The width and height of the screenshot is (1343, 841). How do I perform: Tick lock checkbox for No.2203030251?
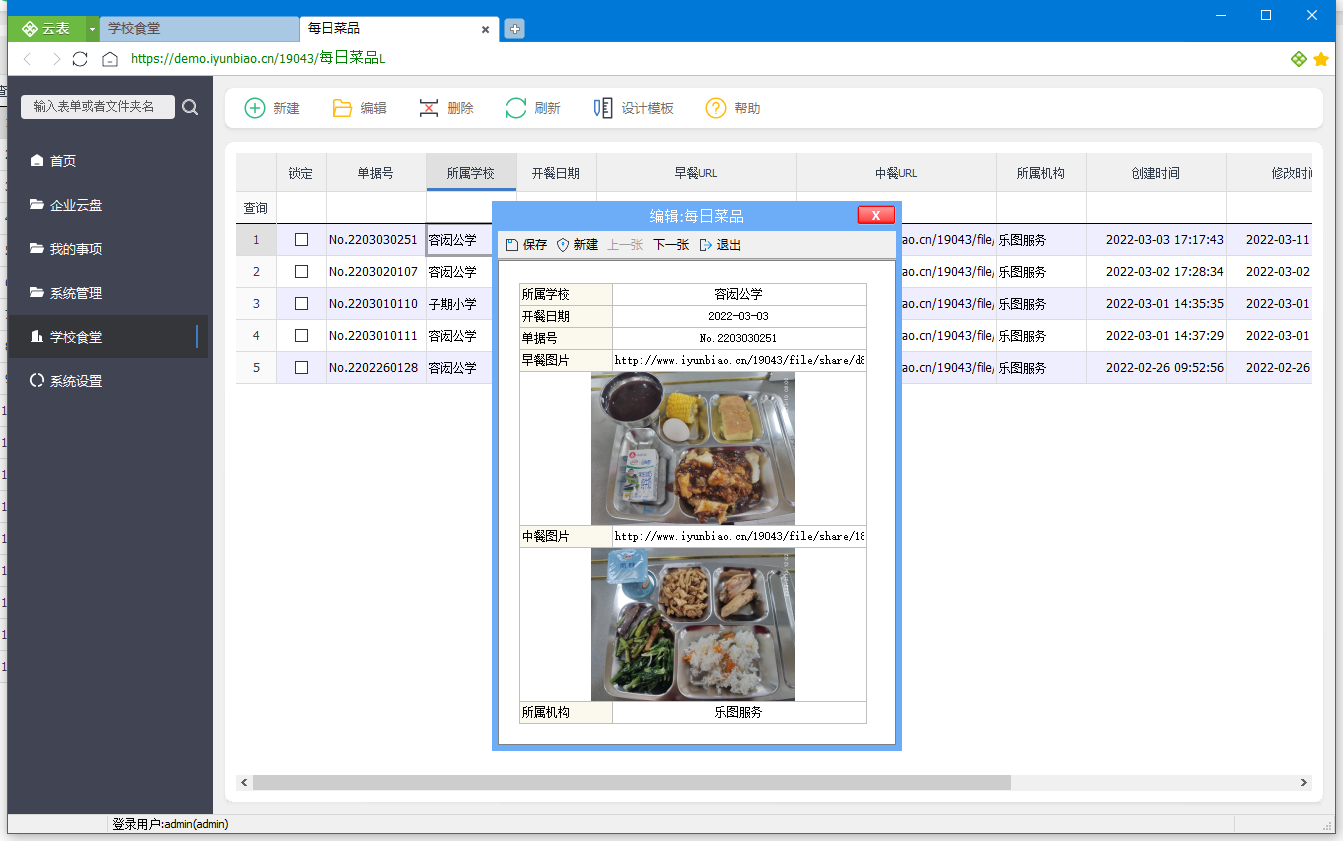[x=301, y=240]
